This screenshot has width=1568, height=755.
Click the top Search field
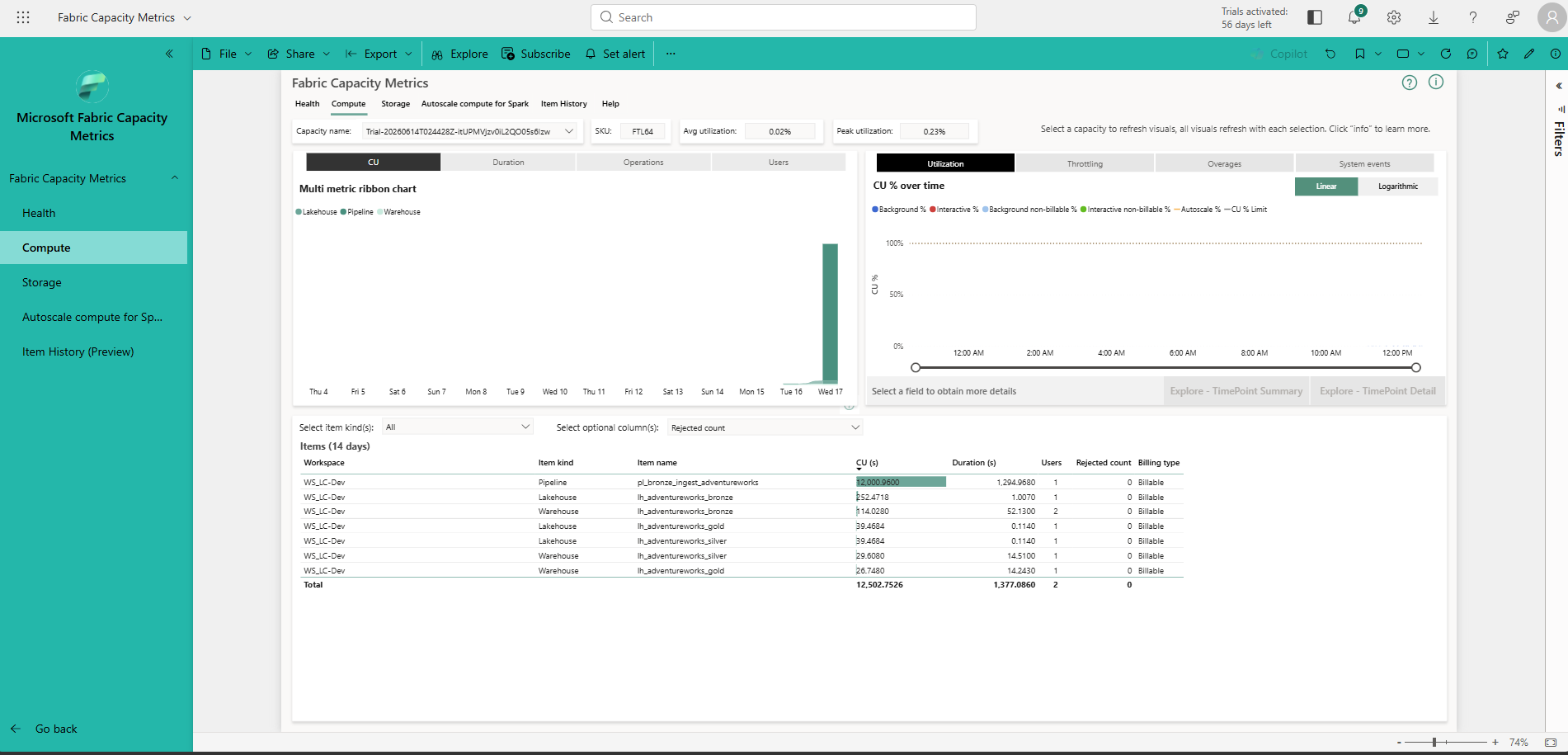click(x=784, y=17)
